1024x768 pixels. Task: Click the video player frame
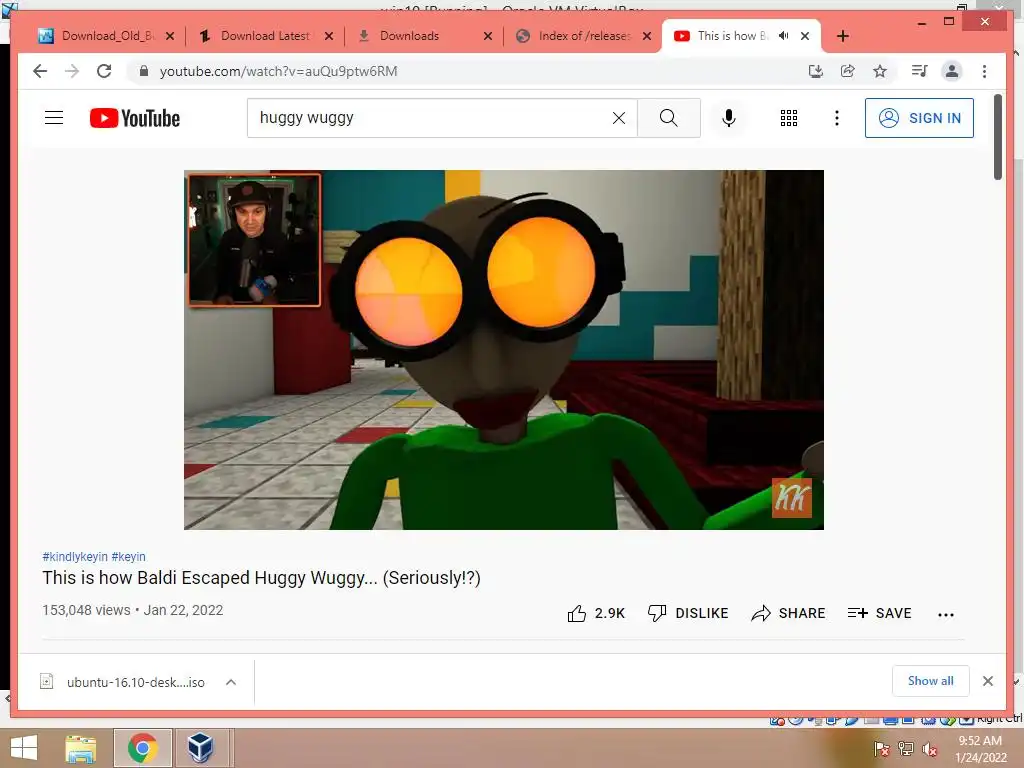(504, 349)
